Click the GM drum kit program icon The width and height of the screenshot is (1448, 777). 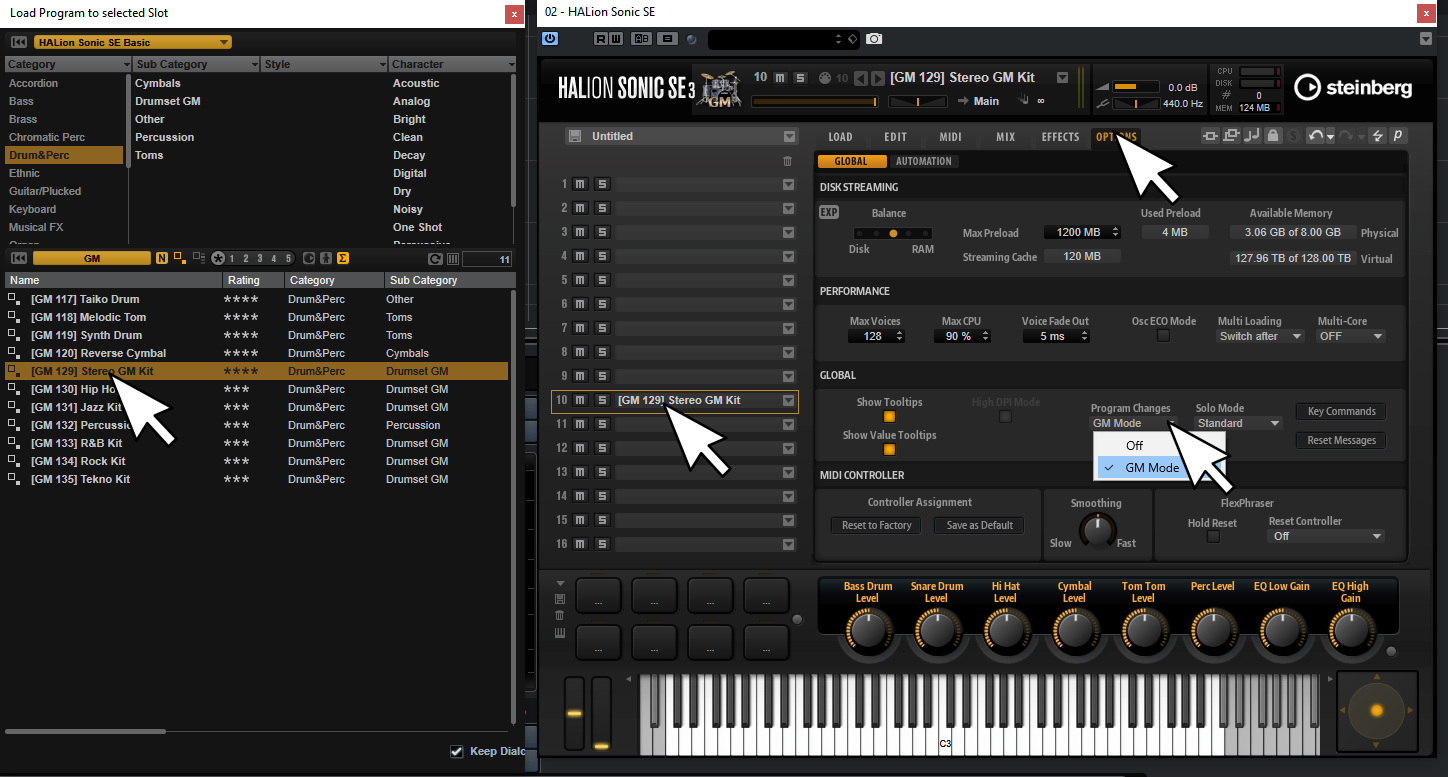(x=720, y=88)
